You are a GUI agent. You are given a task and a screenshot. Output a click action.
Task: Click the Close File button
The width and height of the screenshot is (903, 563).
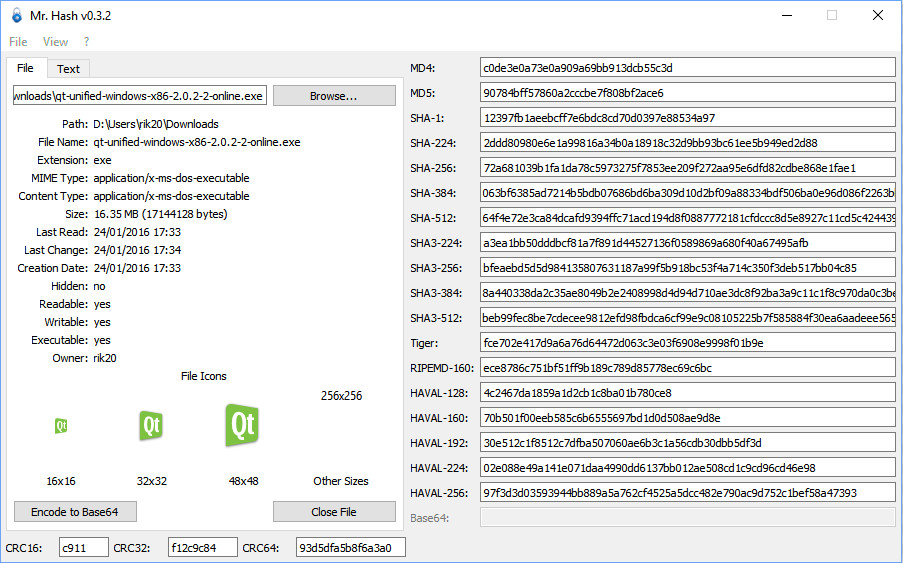tap(334, 512)
